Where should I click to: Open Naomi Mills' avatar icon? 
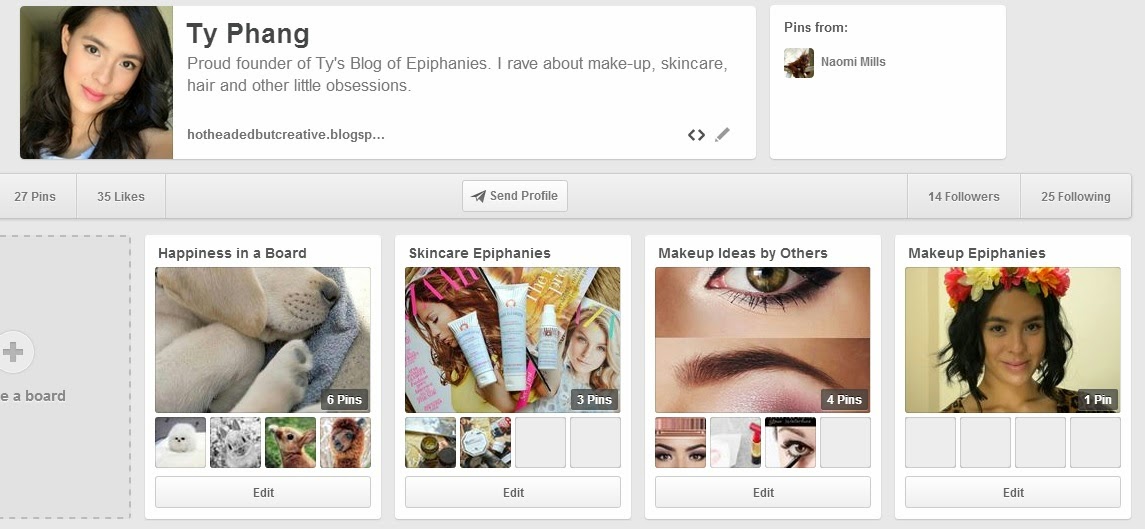pyautogui.click(x=798, y=62)
